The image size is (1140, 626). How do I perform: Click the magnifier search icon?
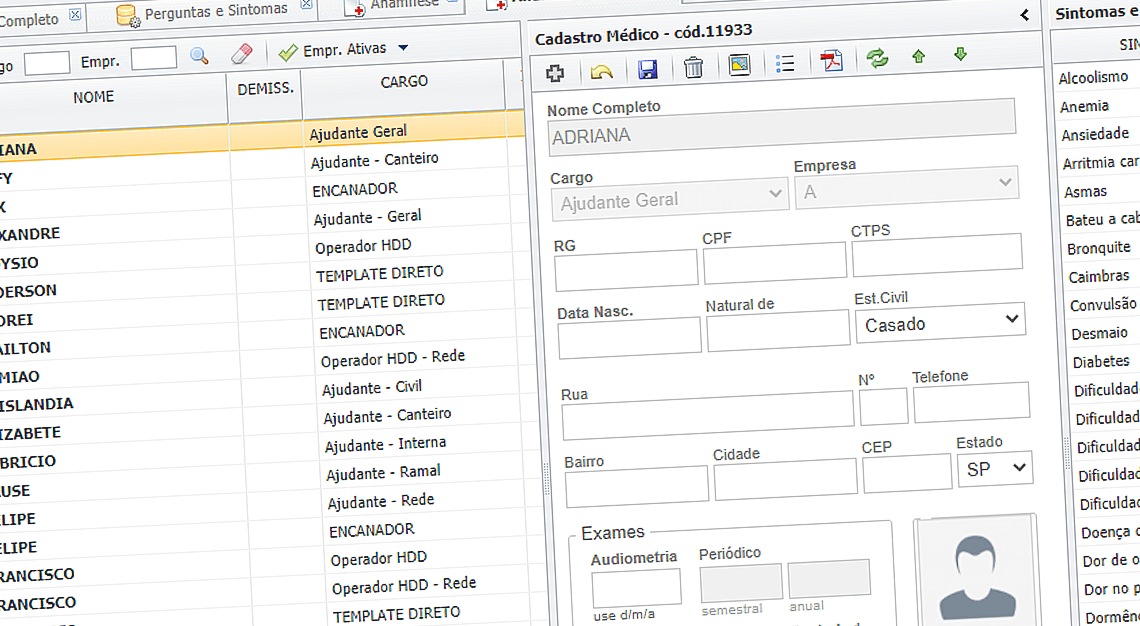[199, 56]
